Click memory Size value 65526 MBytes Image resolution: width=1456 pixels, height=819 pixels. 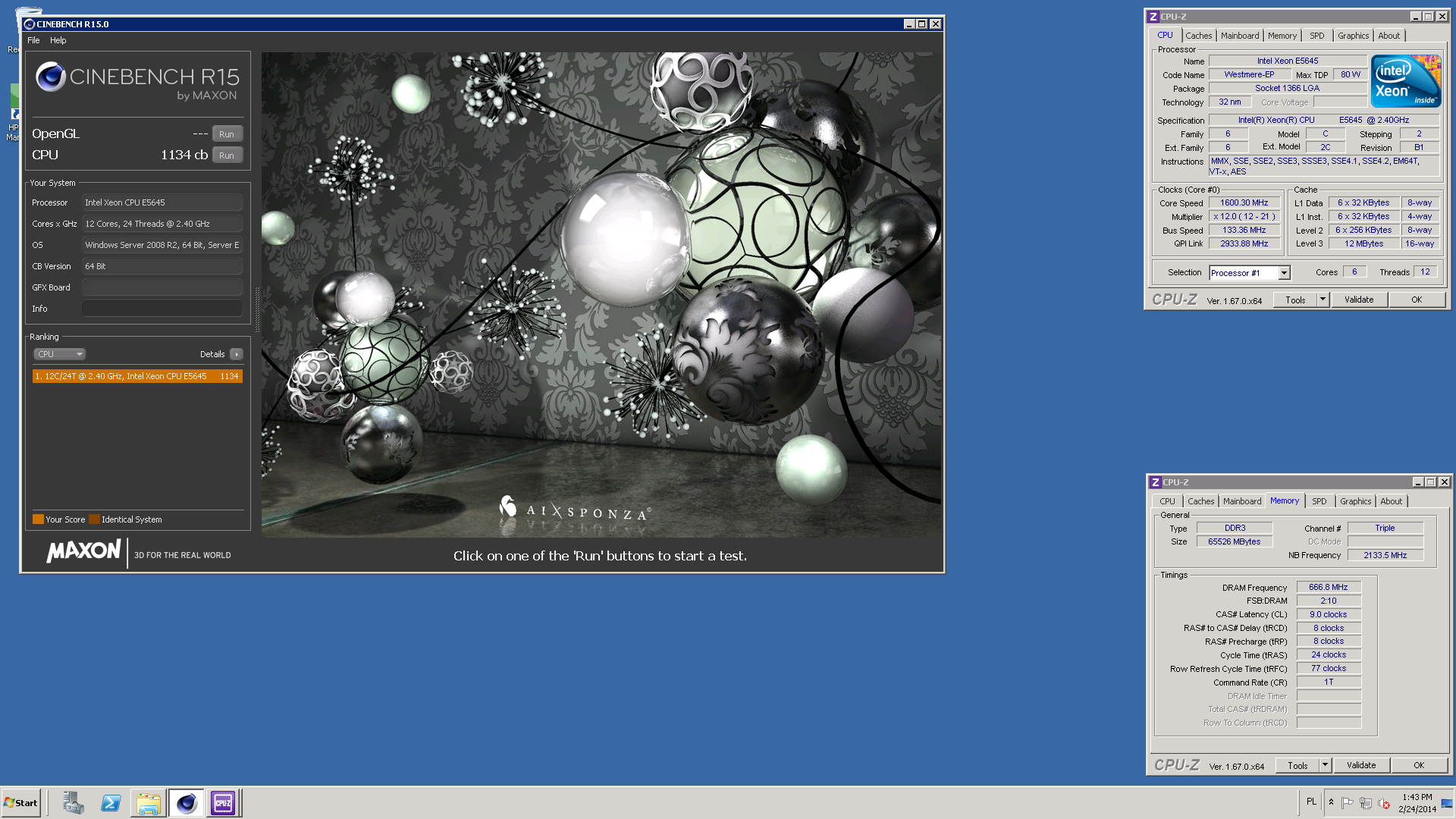[x=1235, y=542]
